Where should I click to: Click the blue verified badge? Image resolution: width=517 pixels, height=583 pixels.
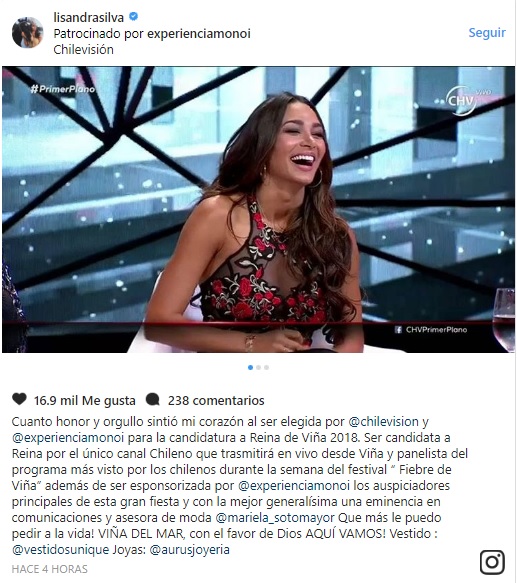[x=133, y=16]
